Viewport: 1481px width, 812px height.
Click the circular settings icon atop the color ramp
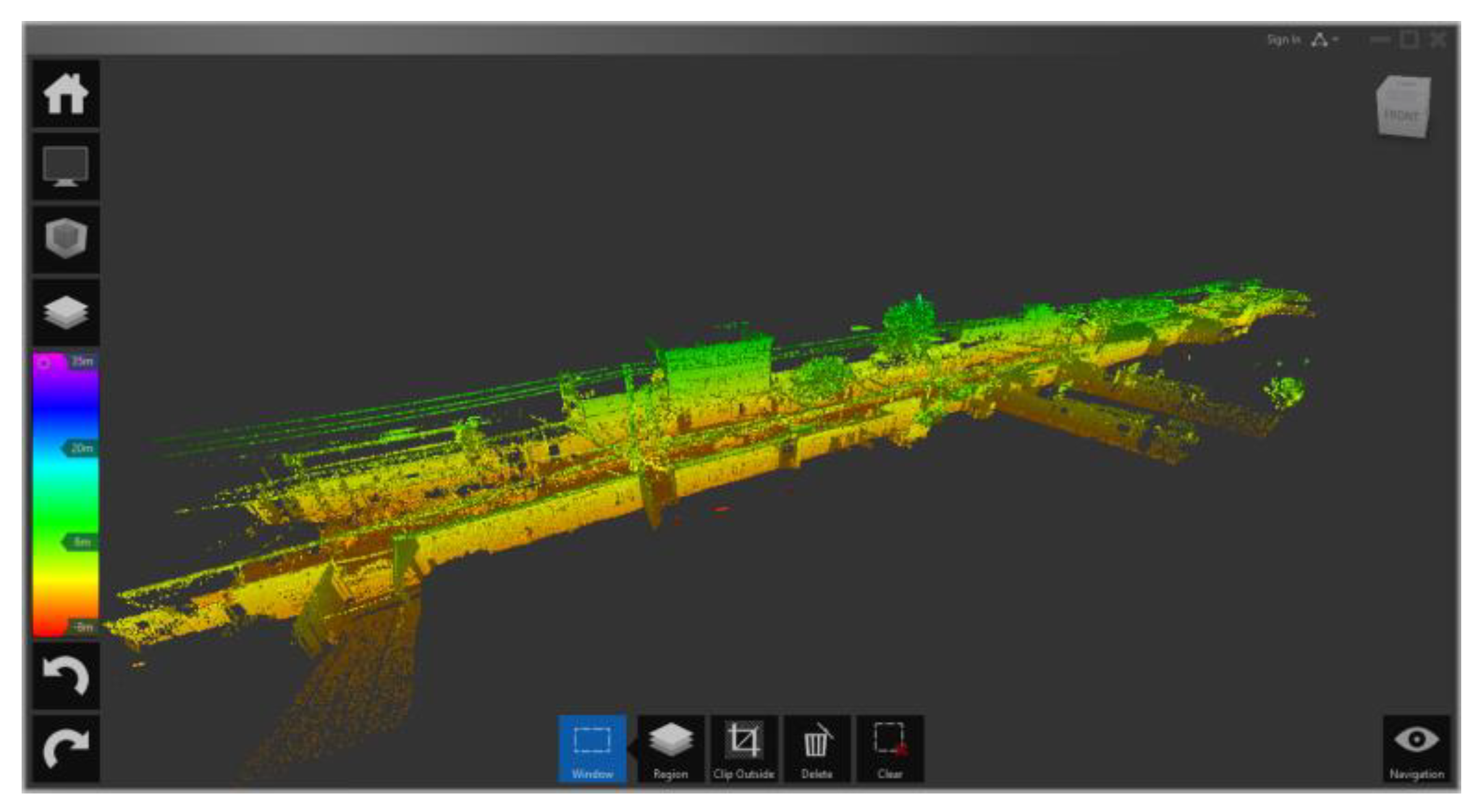pos(44,362)
